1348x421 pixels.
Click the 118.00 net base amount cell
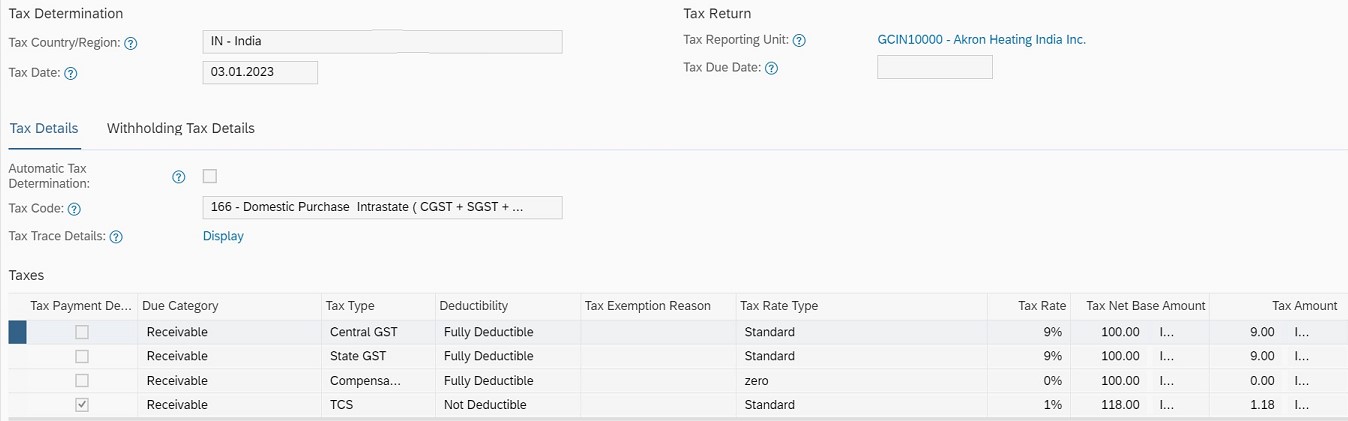[x=1120, y=405]
